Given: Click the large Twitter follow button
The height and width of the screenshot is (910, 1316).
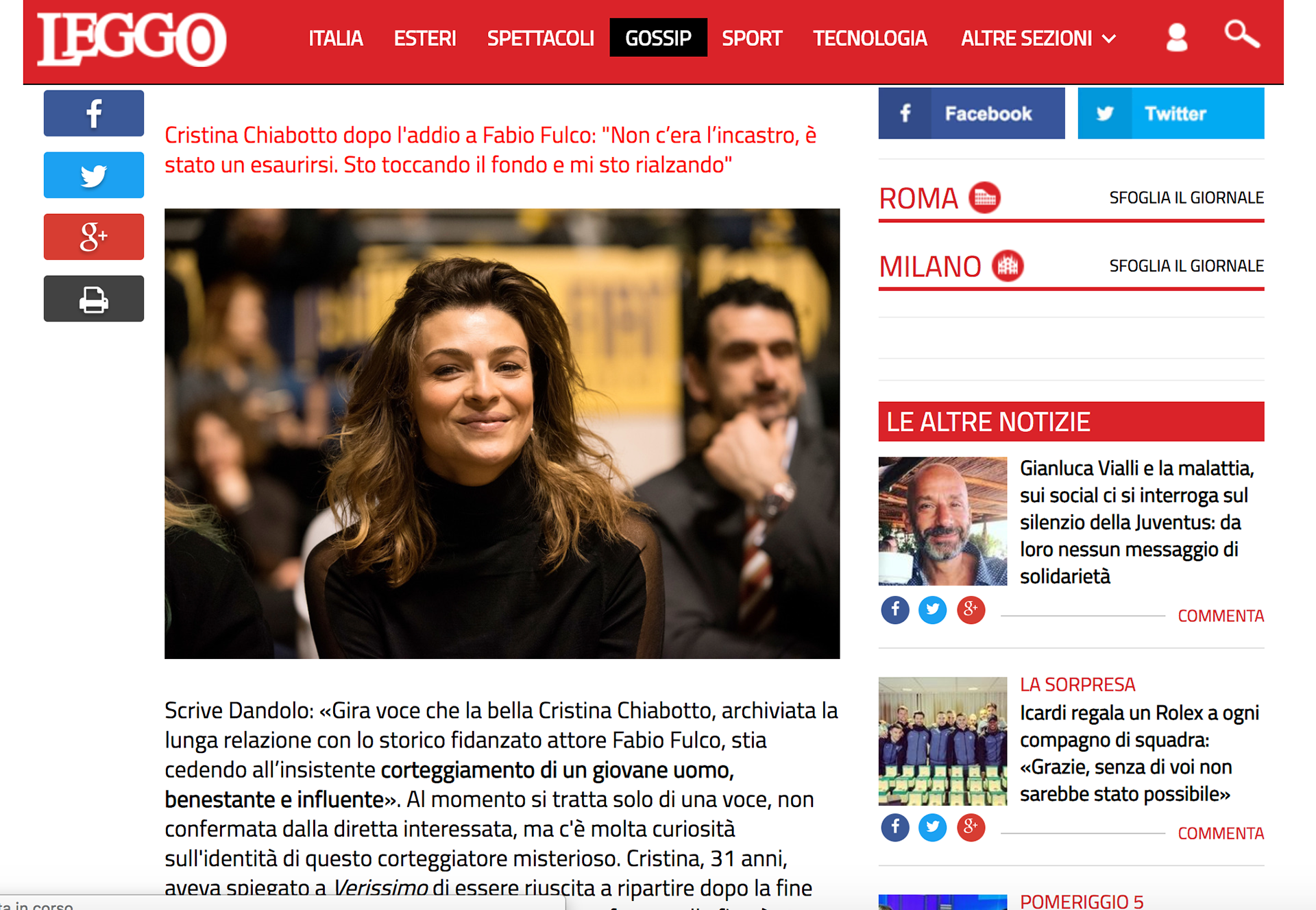Looking at the screenshot, I should (1171, 113).
